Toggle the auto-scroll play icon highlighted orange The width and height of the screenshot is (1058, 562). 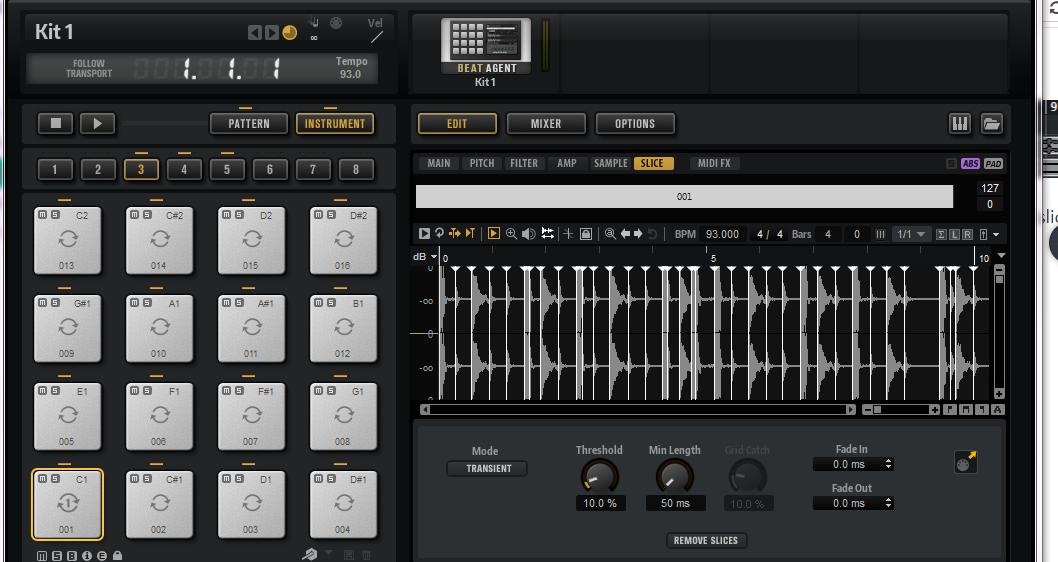coord(493,233)
